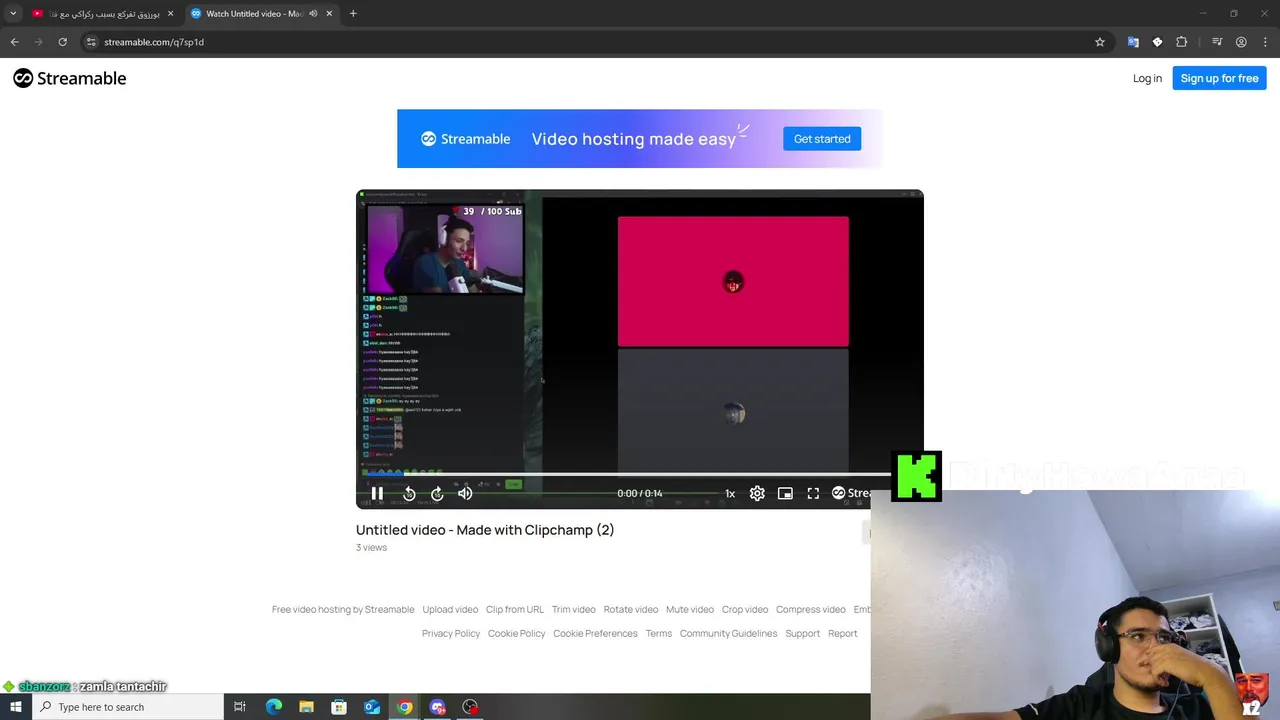Image resolution: width=1280 pixels, height=720 pixels.
Task: Click Get started in the banner
Action: (x=822, y=139)
